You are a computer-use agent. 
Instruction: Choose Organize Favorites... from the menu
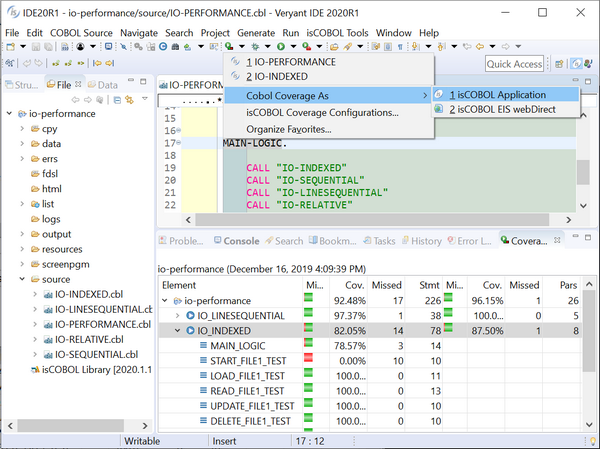[289, 129]
